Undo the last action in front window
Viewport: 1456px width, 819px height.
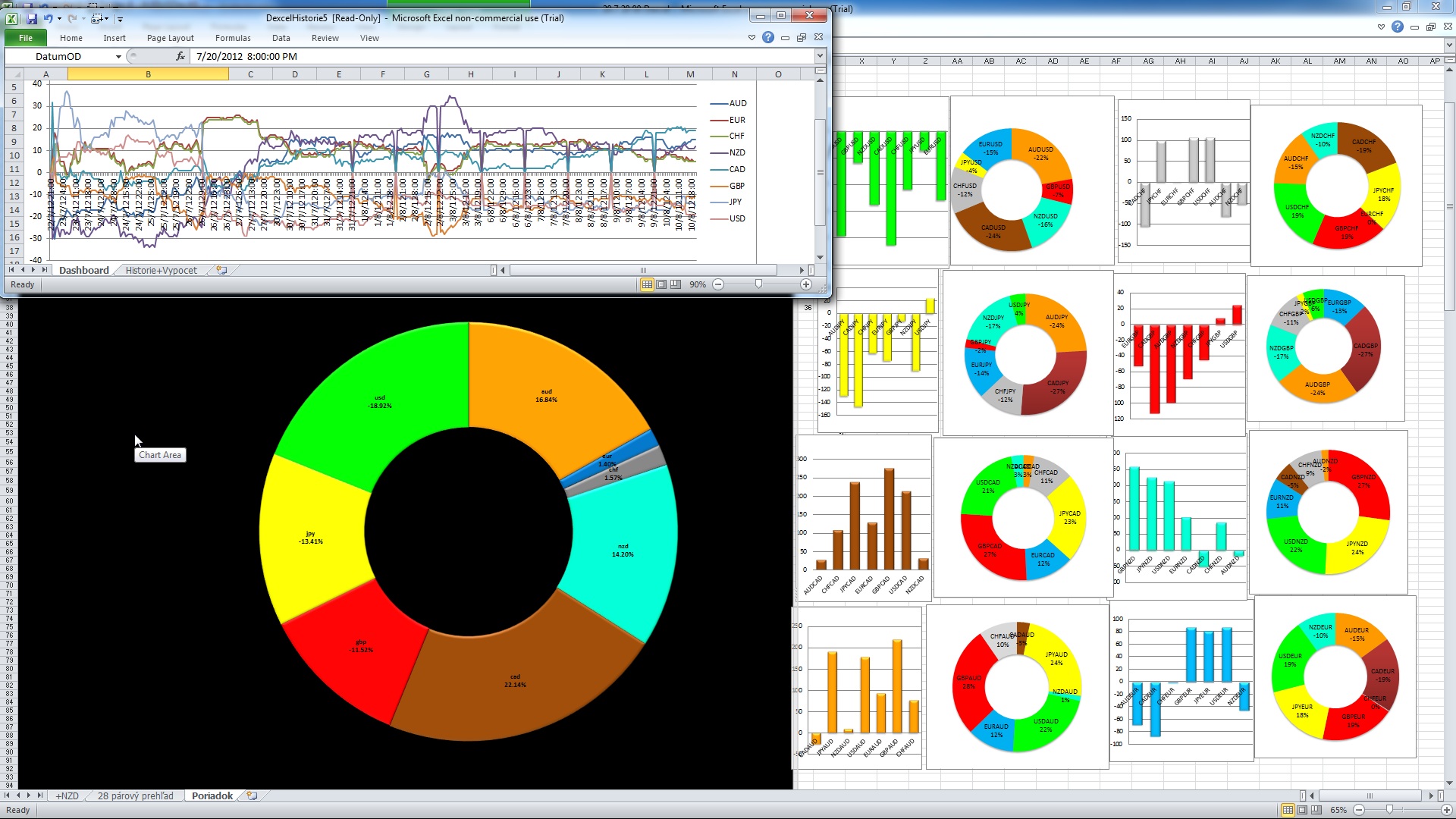[48, 18]
